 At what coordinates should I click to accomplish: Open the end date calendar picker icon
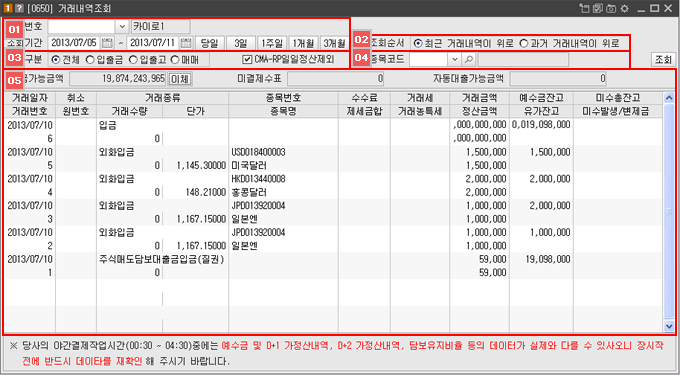tap(186, 43)
